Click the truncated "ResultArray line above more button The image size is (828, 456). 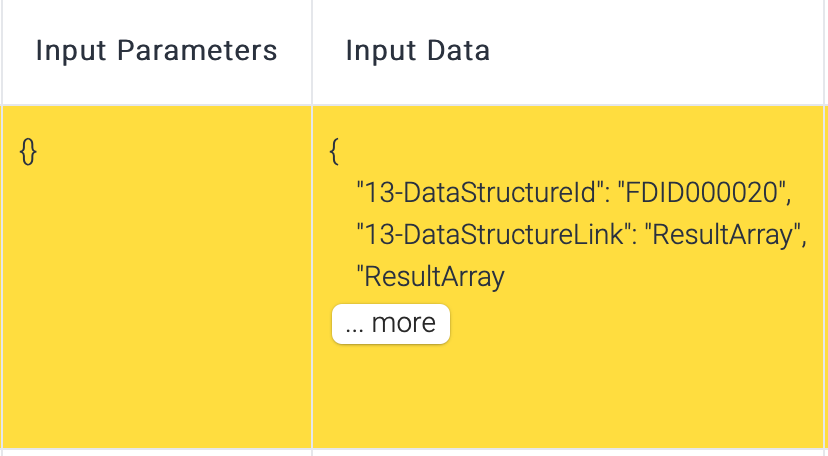[431, 276]
